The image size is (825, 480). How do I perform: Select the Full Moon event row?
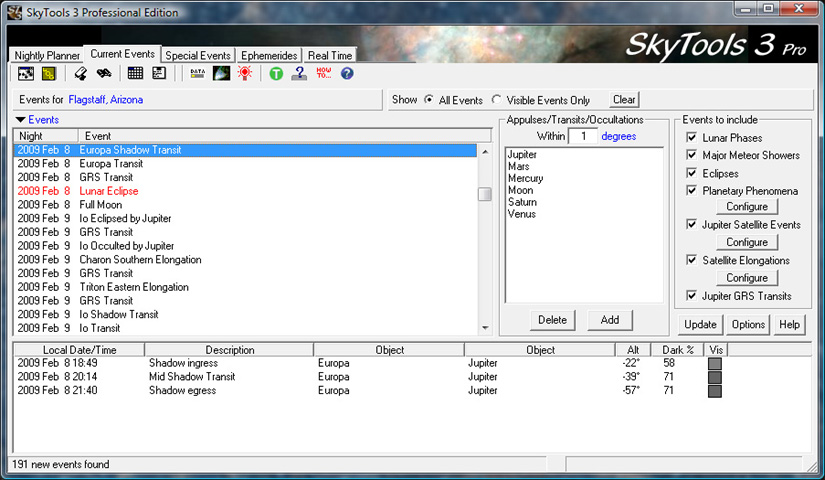pos(245,204)
